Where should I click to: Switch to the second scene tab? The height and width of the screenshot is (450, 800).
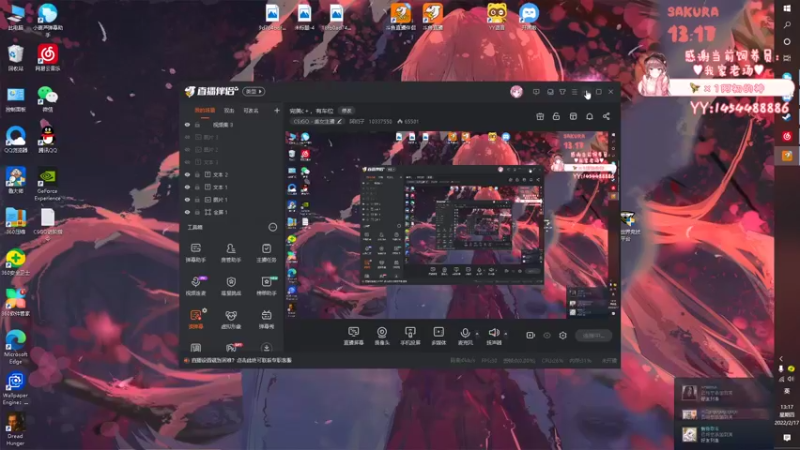(x=229, y=110)
